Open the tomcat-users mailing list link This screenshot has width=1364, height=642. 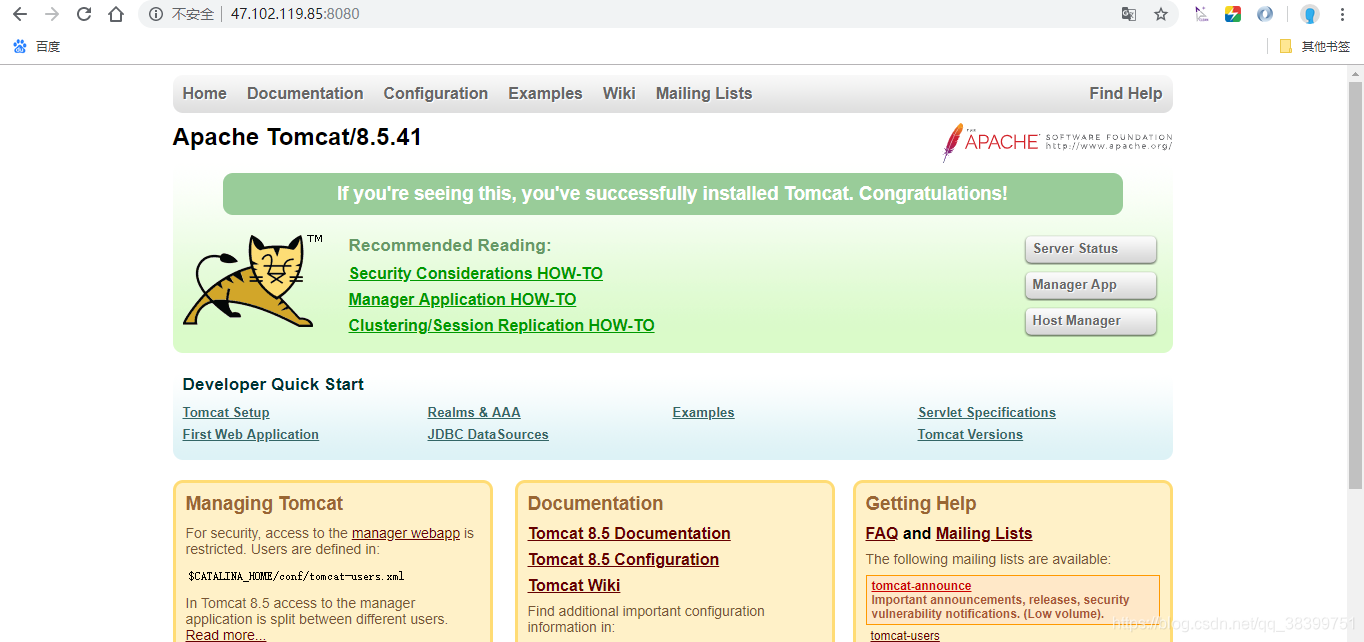905,635
